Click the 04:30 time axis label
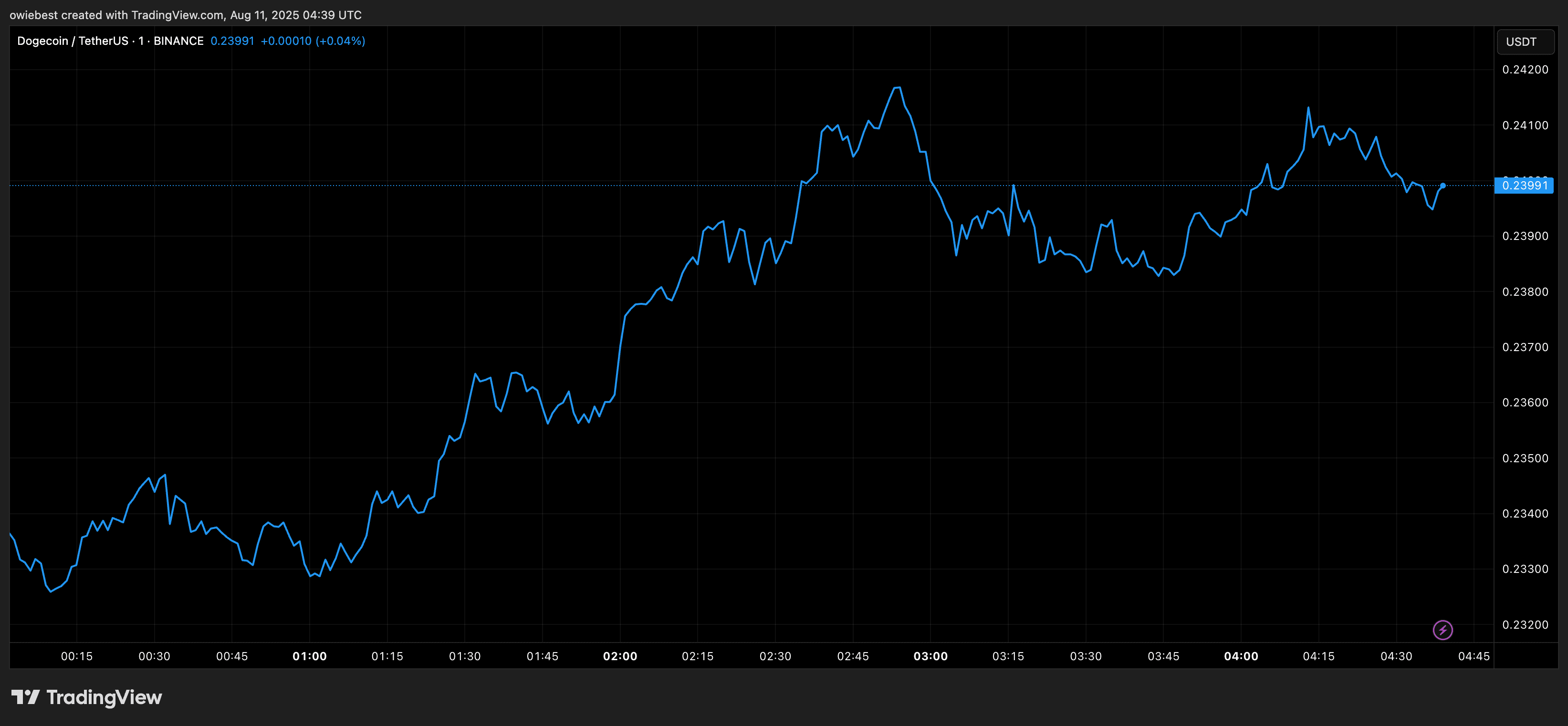This screenshot has width=1568, height=726. 1396,656
